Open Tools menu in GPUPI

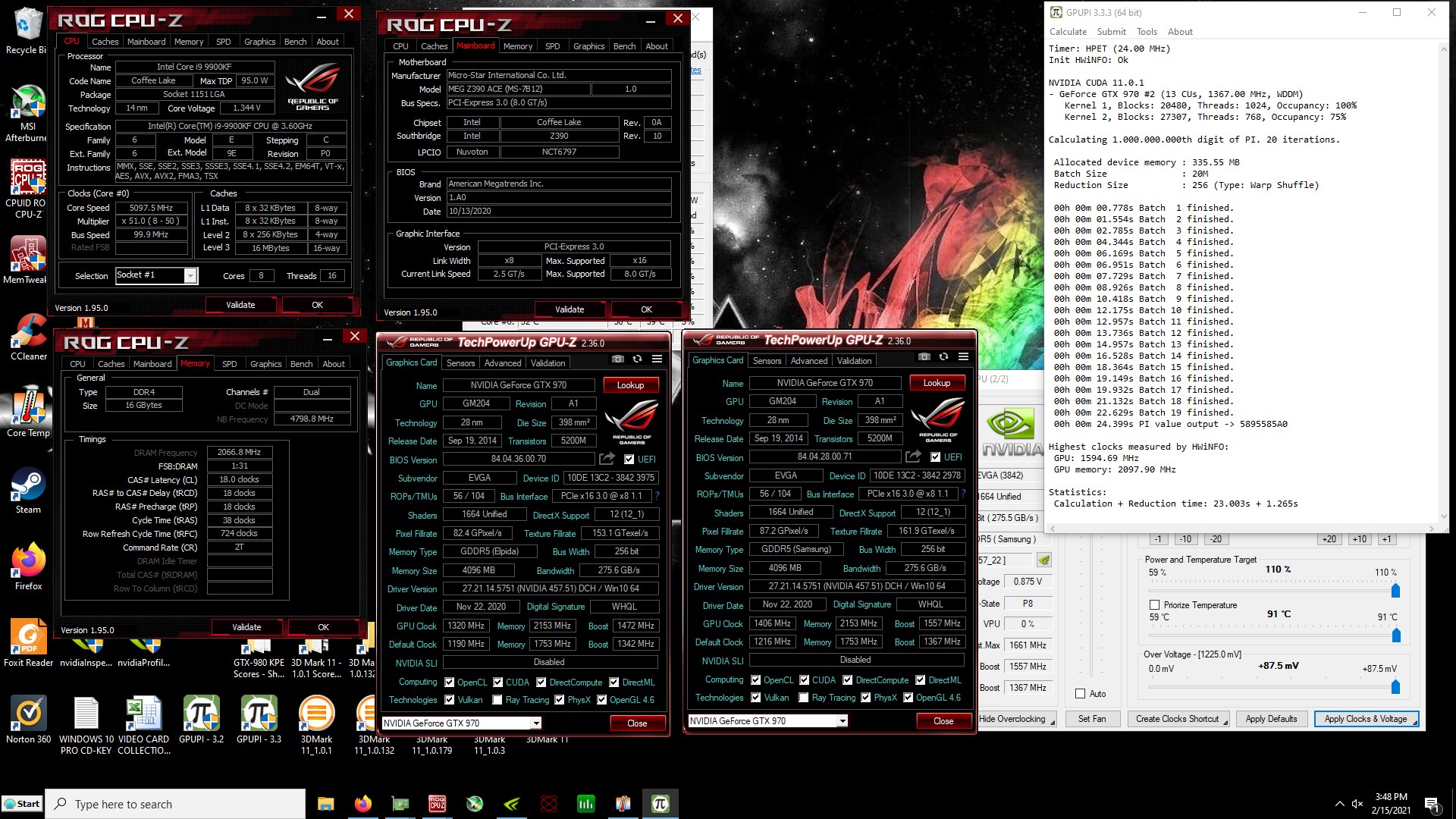(1147, 32)
